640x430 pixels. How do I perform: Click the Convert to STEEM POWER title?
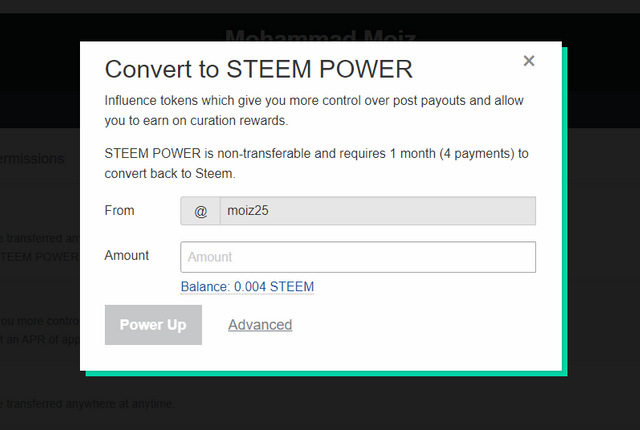coord(259,69)
